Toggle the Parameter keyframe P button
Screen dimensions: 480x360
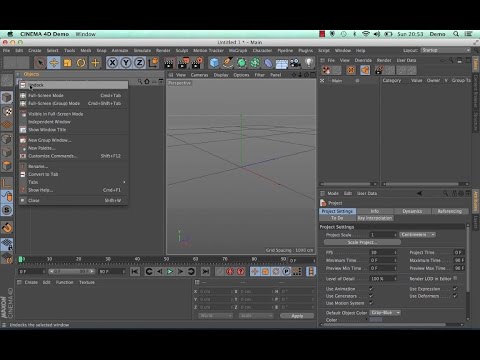point(286,271)
